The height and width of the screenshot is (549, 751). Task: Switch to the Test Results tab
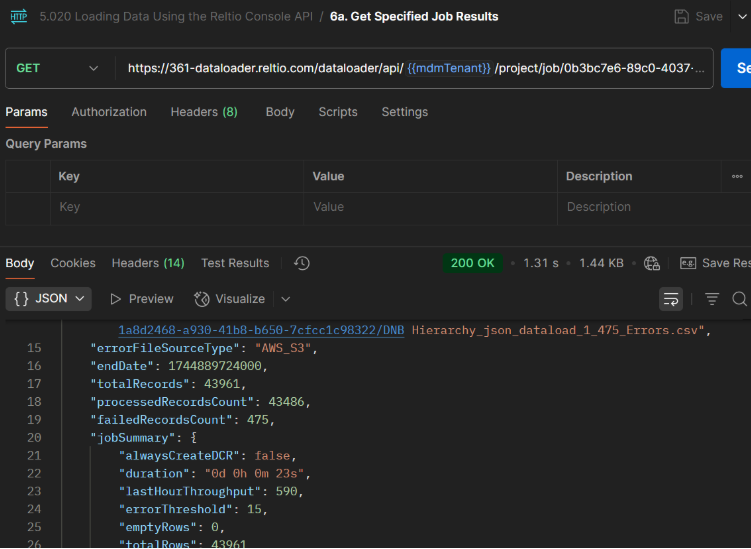click(235, 263)
